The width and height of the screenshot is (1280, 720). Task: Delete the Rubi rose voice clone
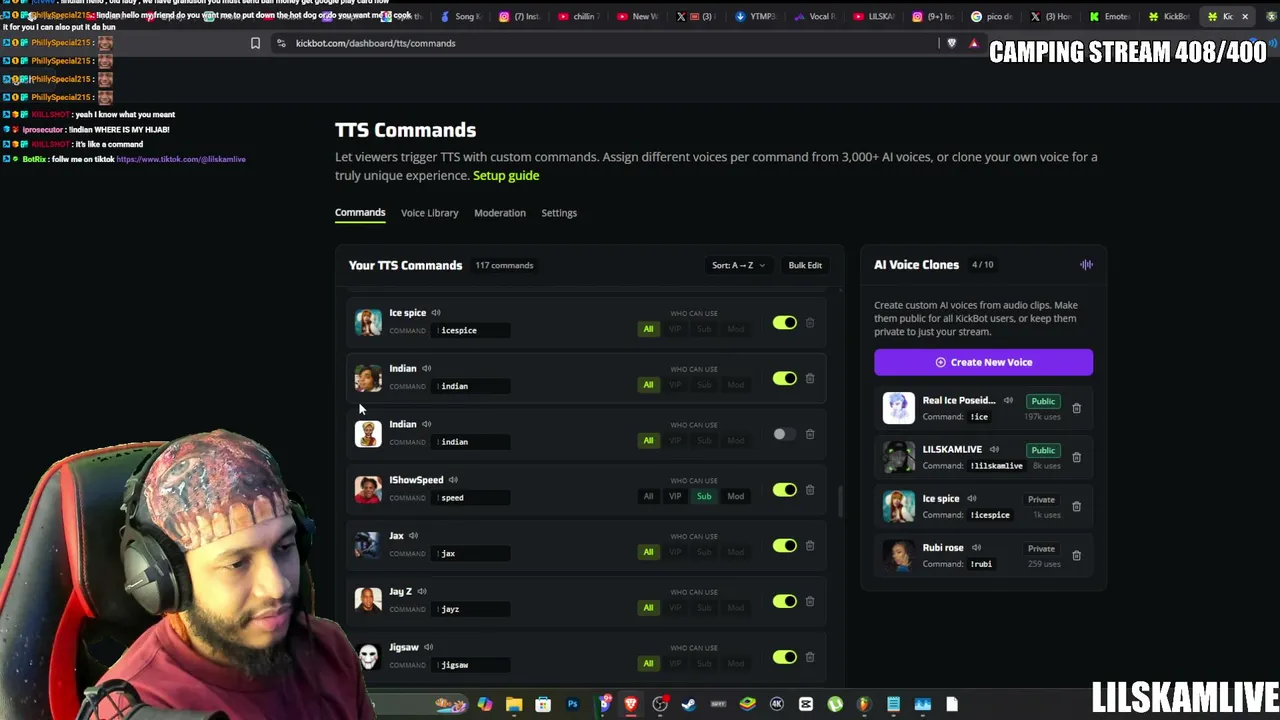(1076, 555)
